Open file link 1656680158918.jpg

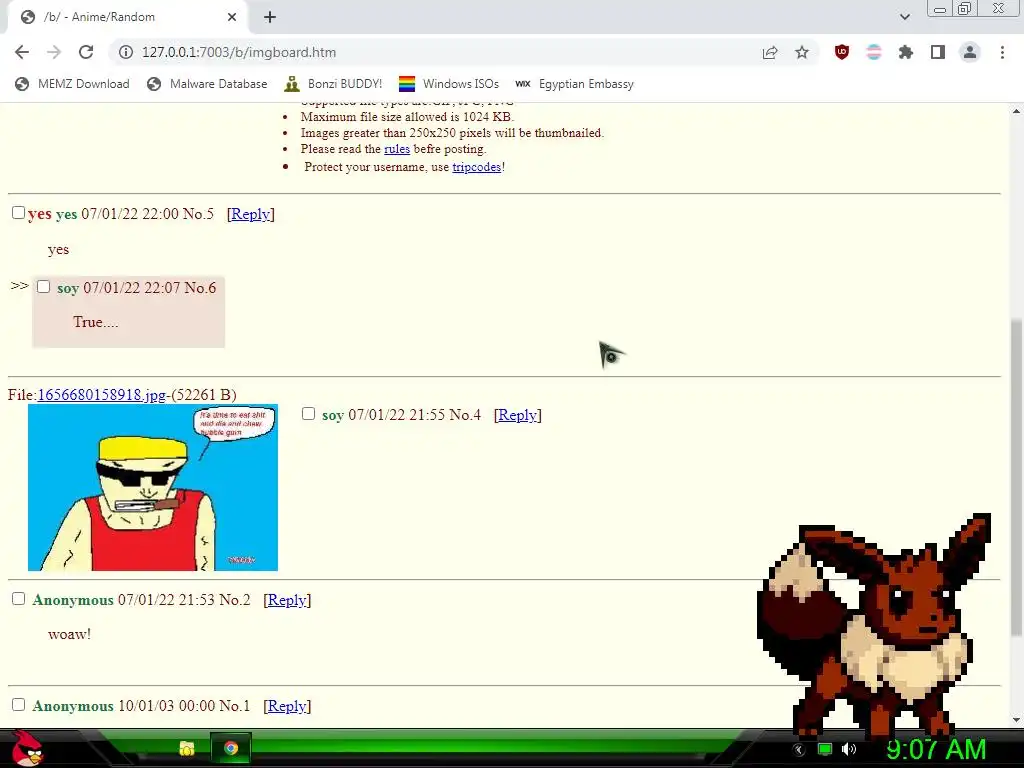point(102,394)
